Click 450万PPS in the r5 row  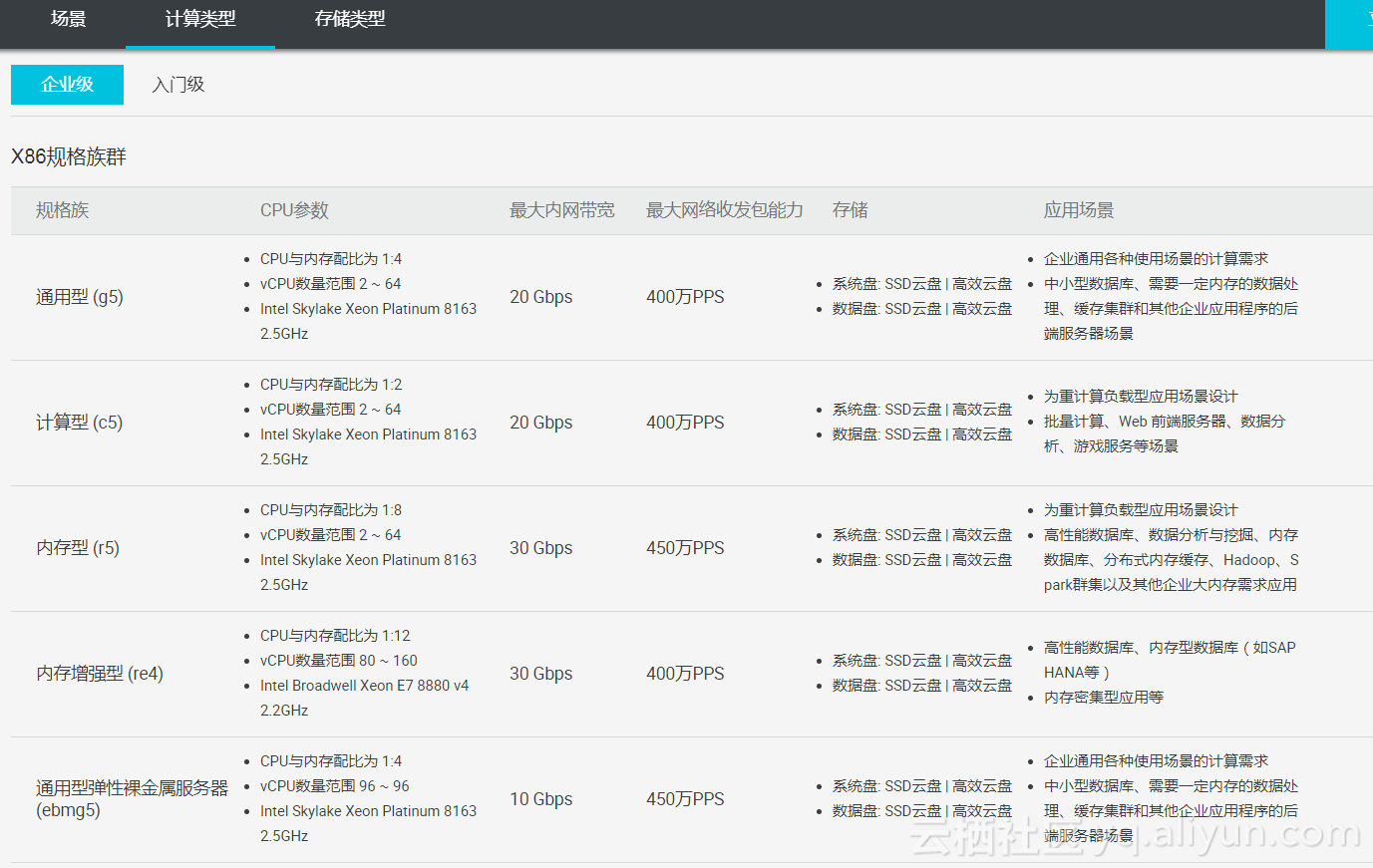point(685,548)
